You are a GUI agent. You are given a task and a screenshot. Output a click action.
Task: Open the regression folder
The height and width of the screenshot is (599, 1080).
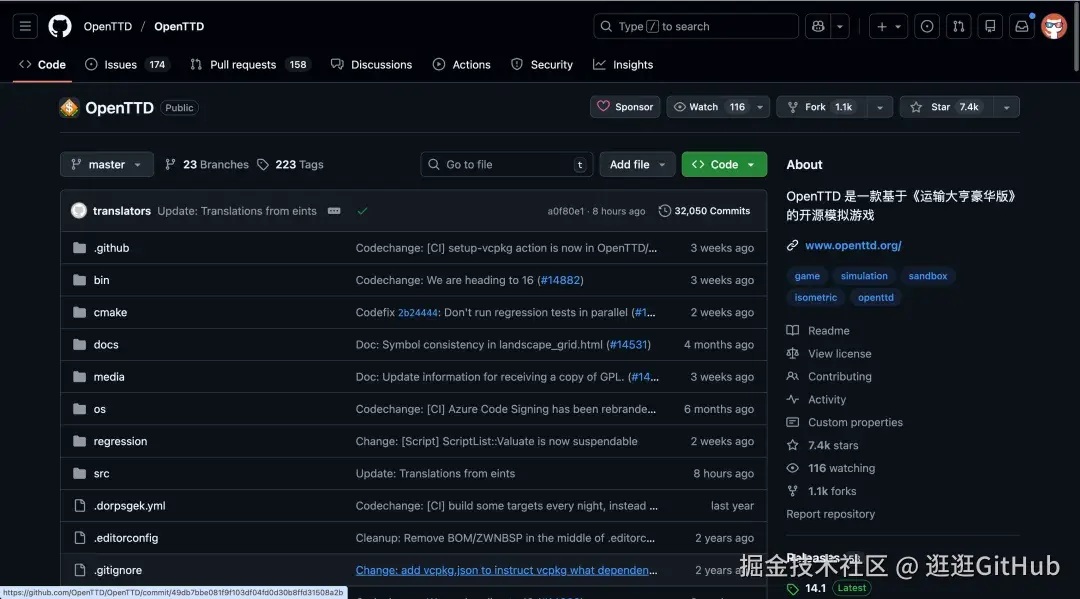121,441
